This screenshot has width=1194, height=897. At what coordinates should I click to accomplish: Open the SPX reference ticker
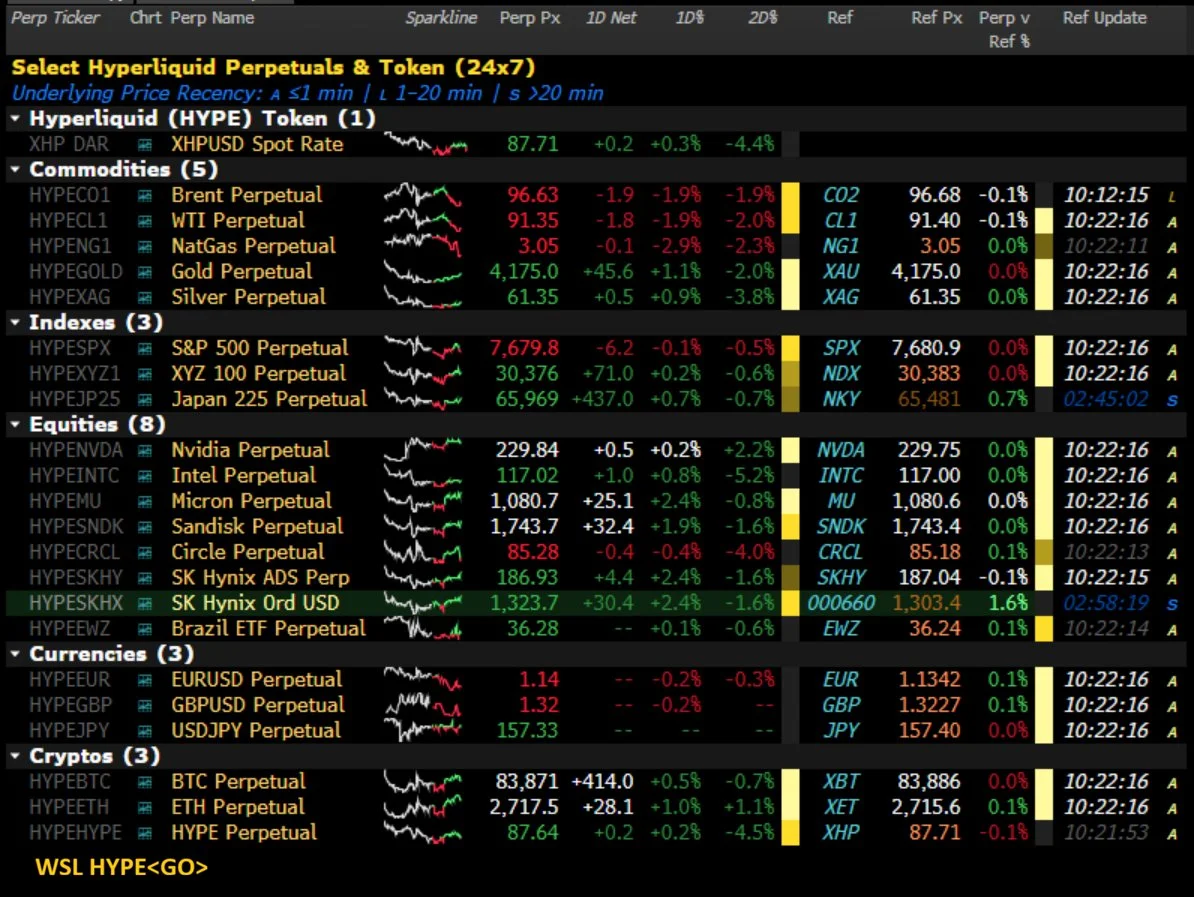pyautogui.click(x=841, y=349)
